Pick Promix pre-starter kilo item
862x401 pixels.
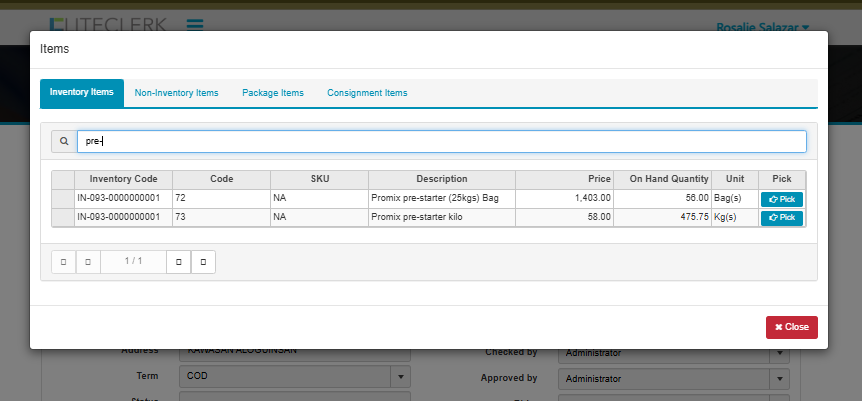click(x=782, y=218)
